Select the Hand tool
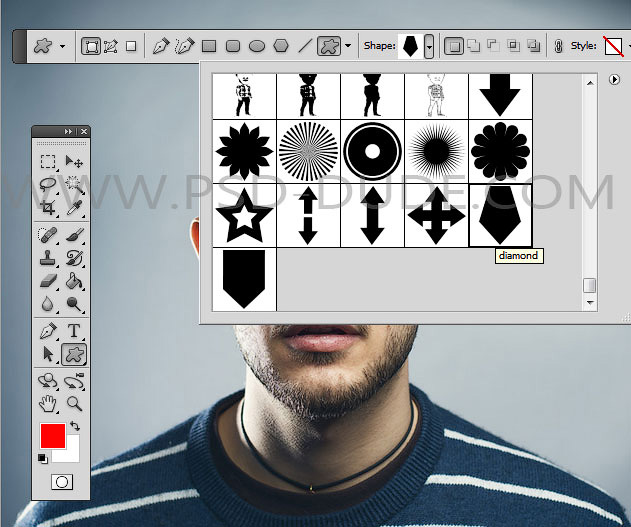The height and width of the screenshot is (527, 631). (47, 404)
